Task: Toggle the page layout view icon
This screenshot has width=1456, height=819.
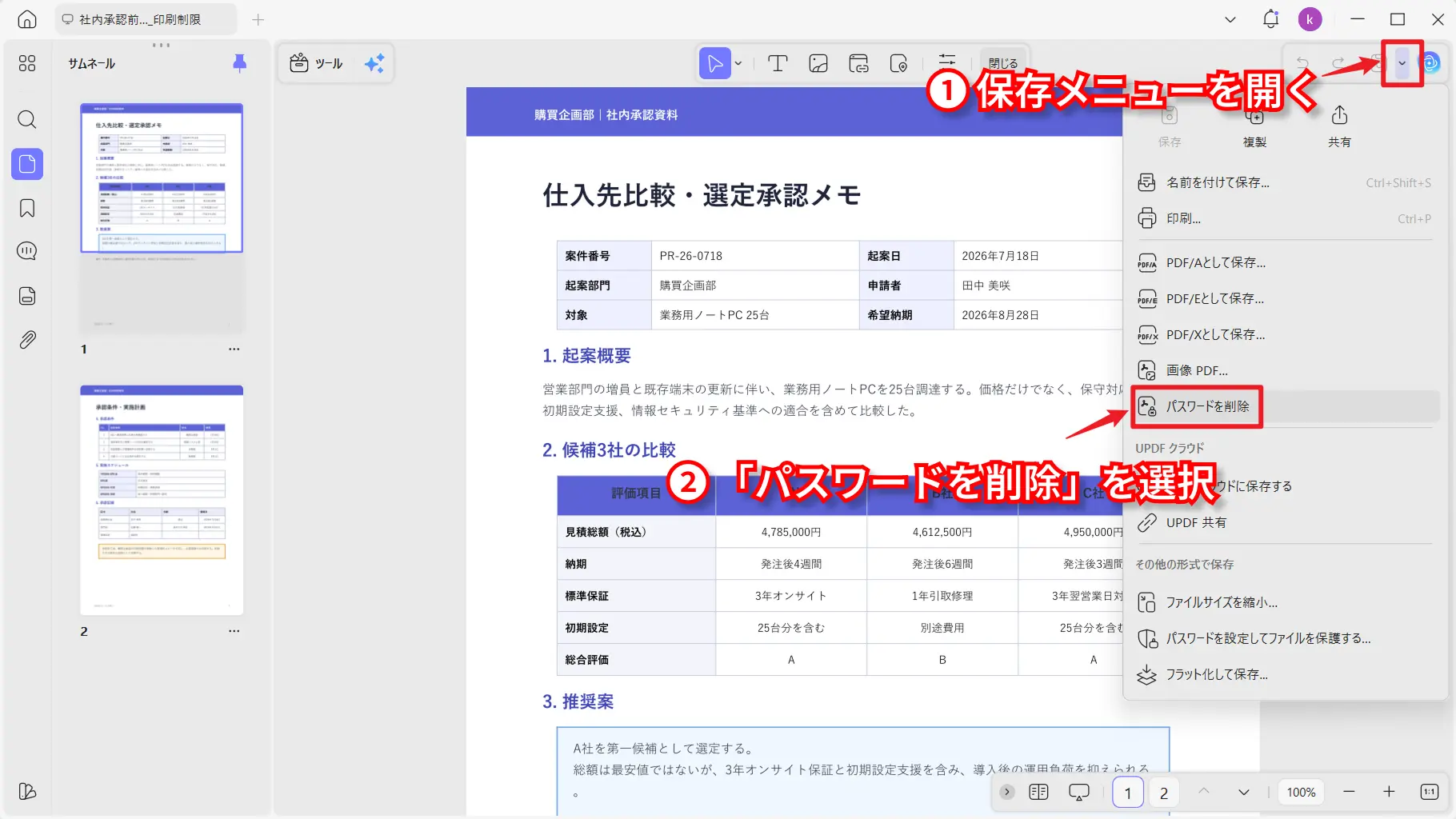Action: (1038, 792)
